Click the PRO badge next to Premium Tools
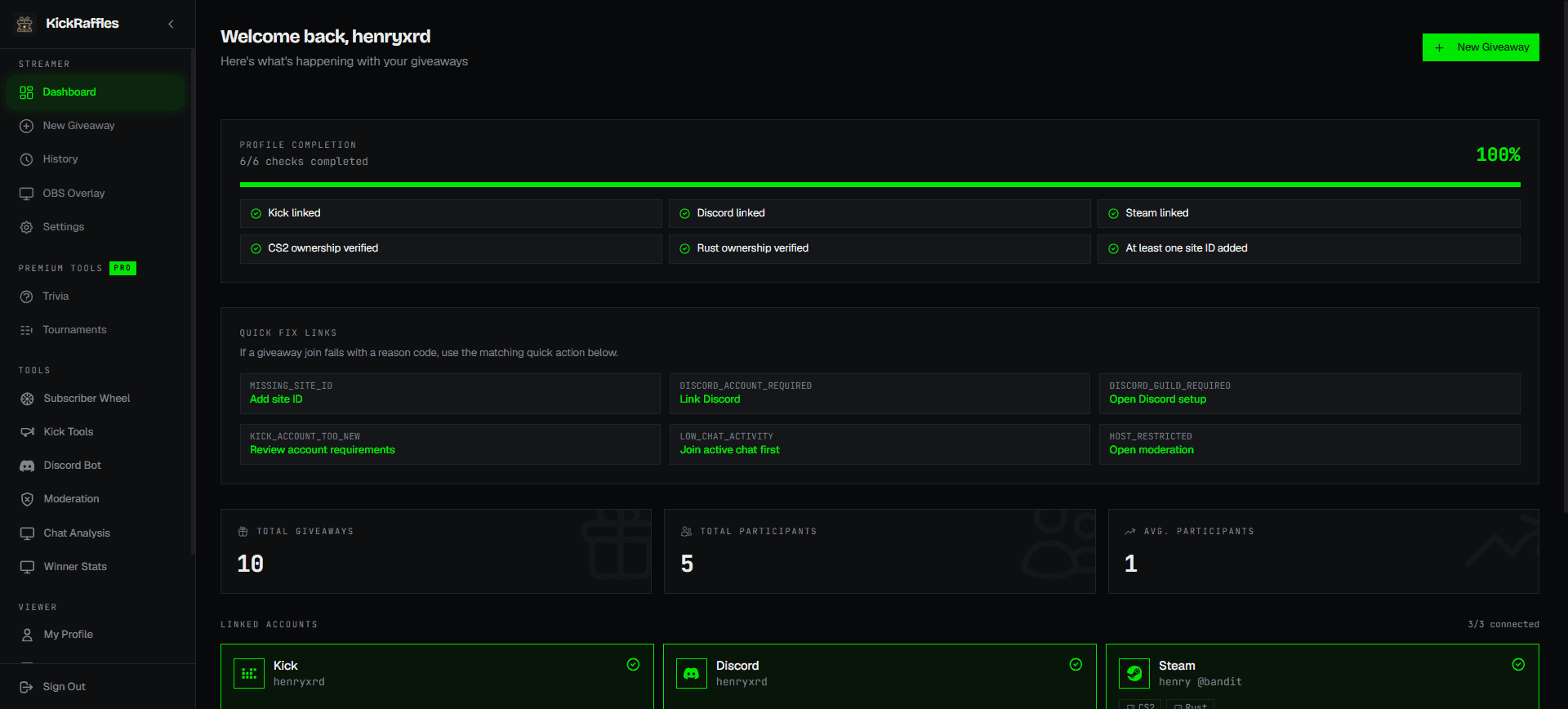 point(122,268)
